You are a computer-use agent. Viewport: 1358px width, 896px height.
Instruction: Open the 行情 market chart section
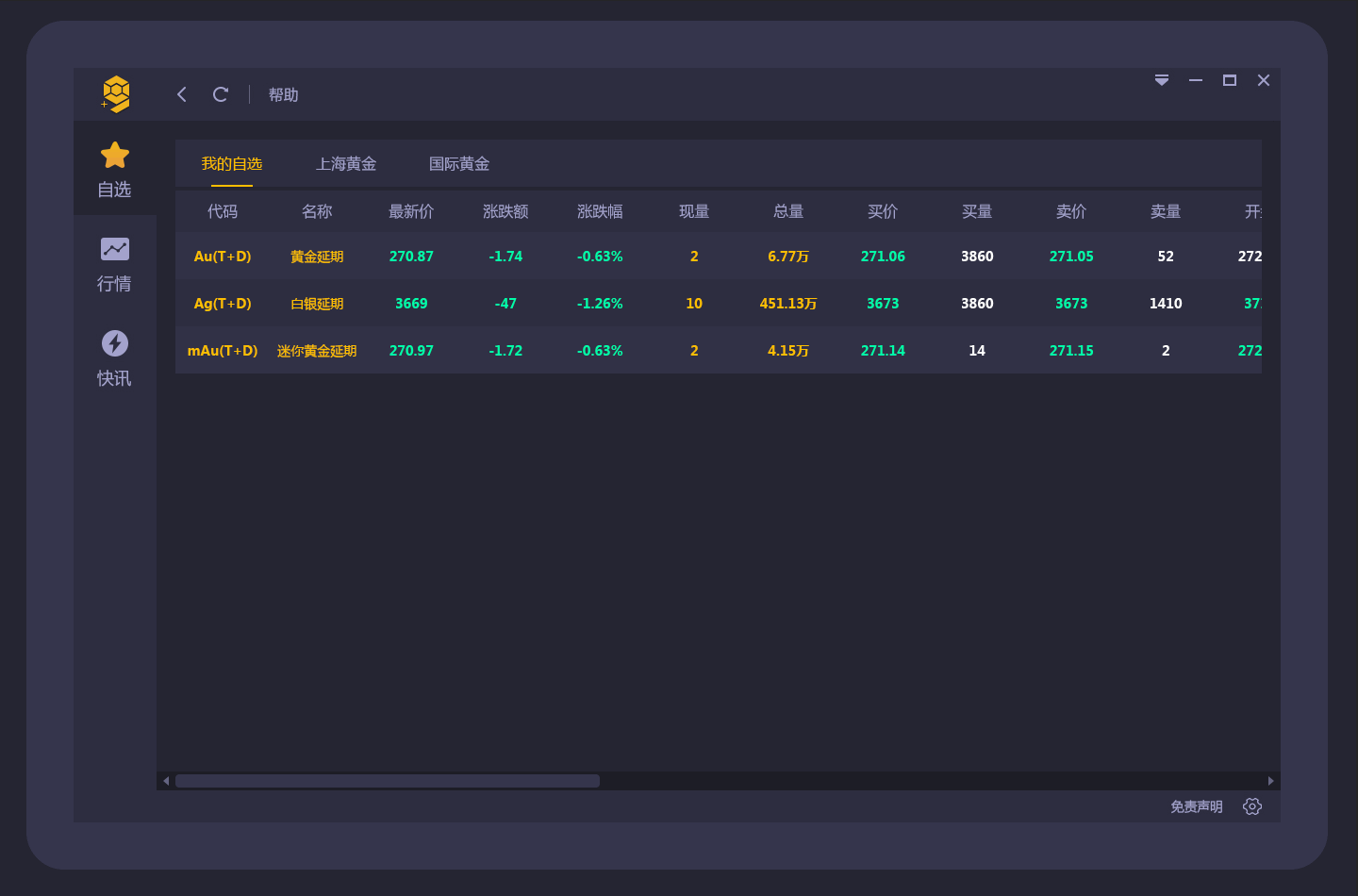point(115,263)
